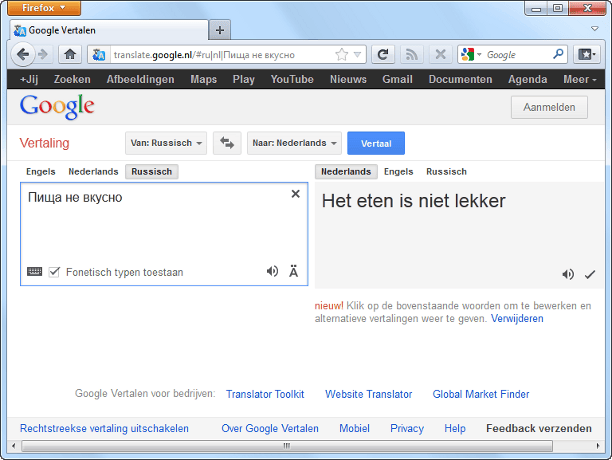Open the Website Translator link

pyautogui.click(x=368, y=394)
